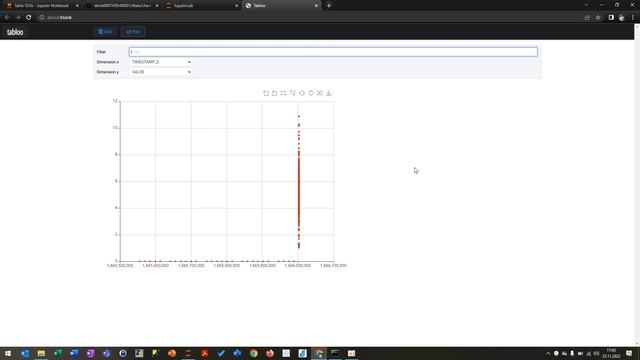Bookmark this page with the star icon
640x360 pixels.
pos(598,18)
